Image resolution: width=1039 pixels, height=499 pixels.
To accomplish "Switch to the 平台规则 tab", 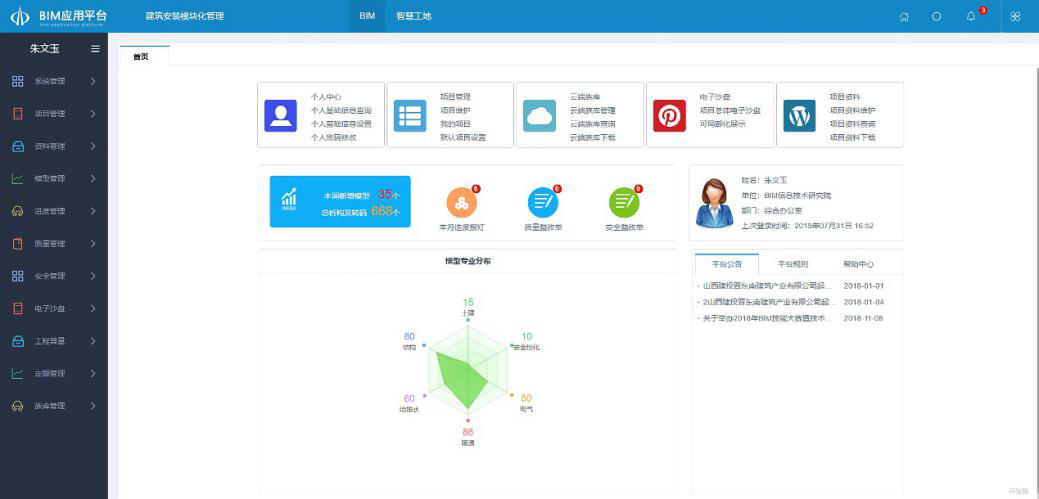I will tap(792, 264).
